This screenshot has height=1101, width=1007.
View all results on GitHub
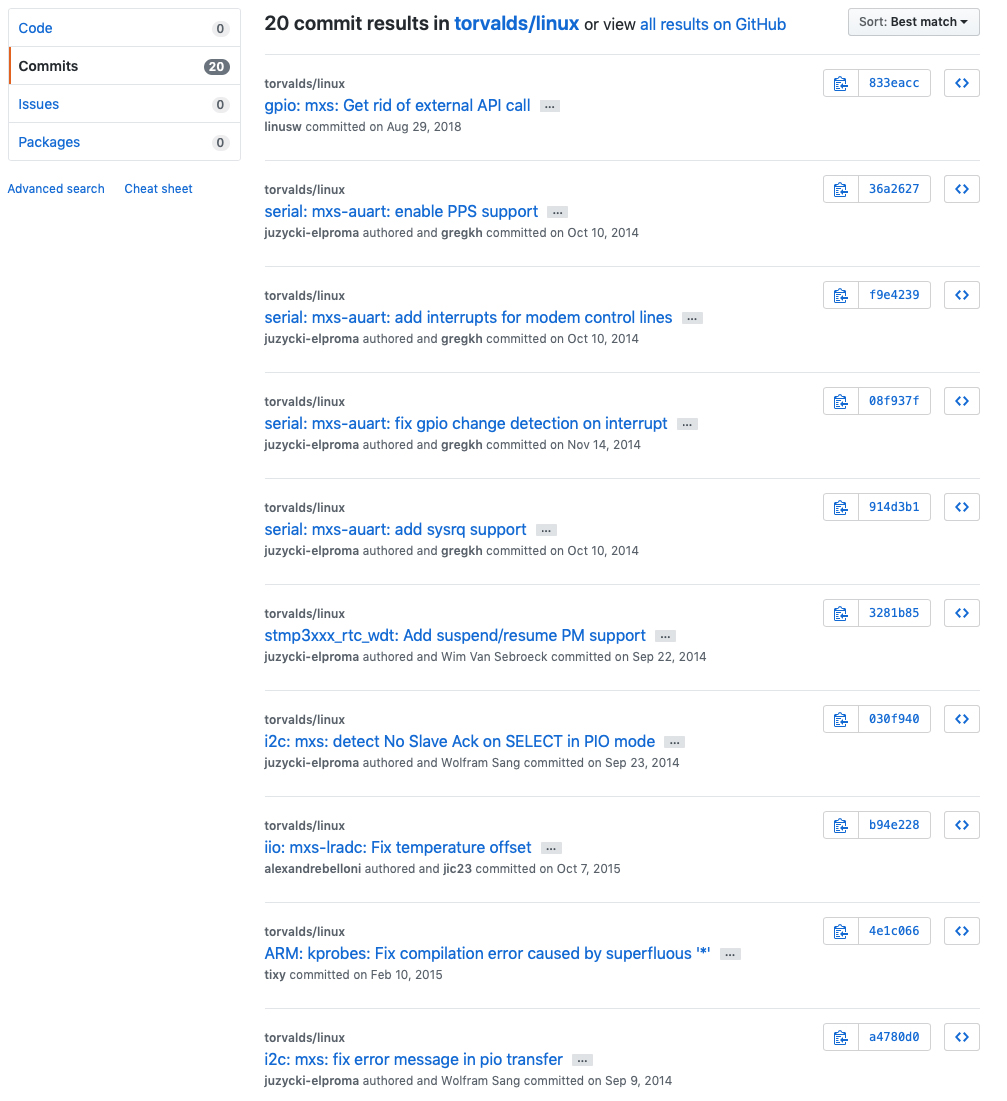713,24
